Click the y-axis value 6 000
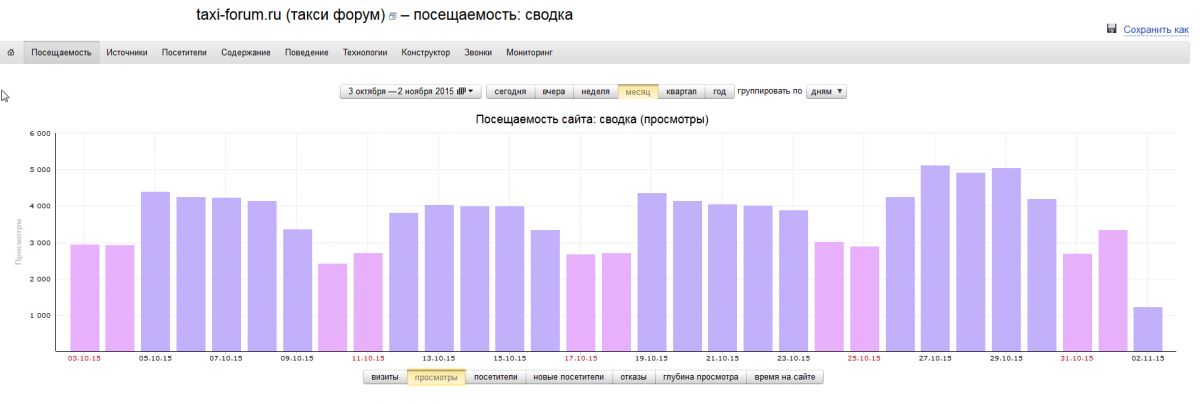Image resolution: width=1200 pixels, height=404 pixels. 40,133
